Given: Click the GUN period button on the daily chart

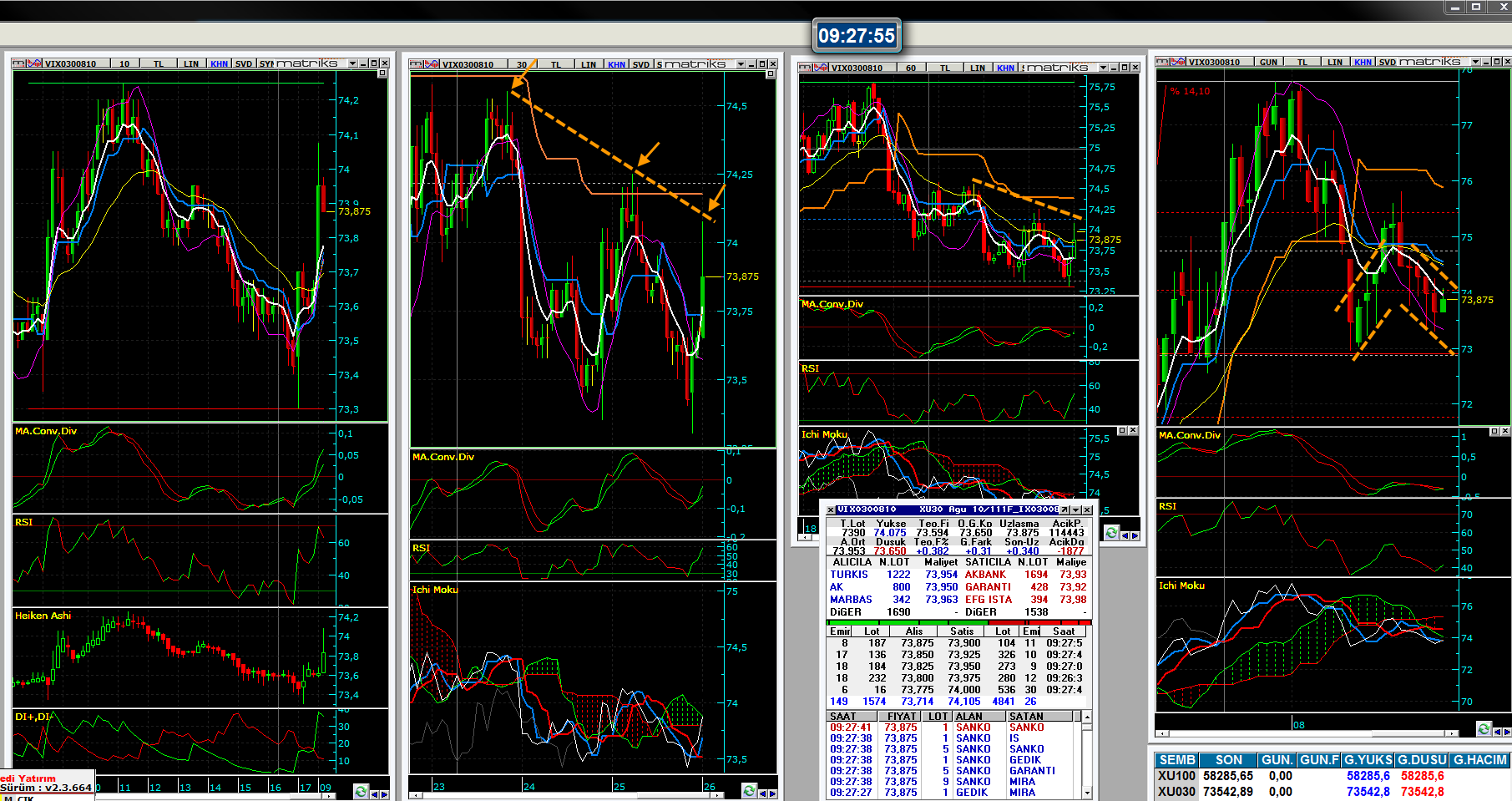Looking at the screenshot, I should tap(1268, 62).
